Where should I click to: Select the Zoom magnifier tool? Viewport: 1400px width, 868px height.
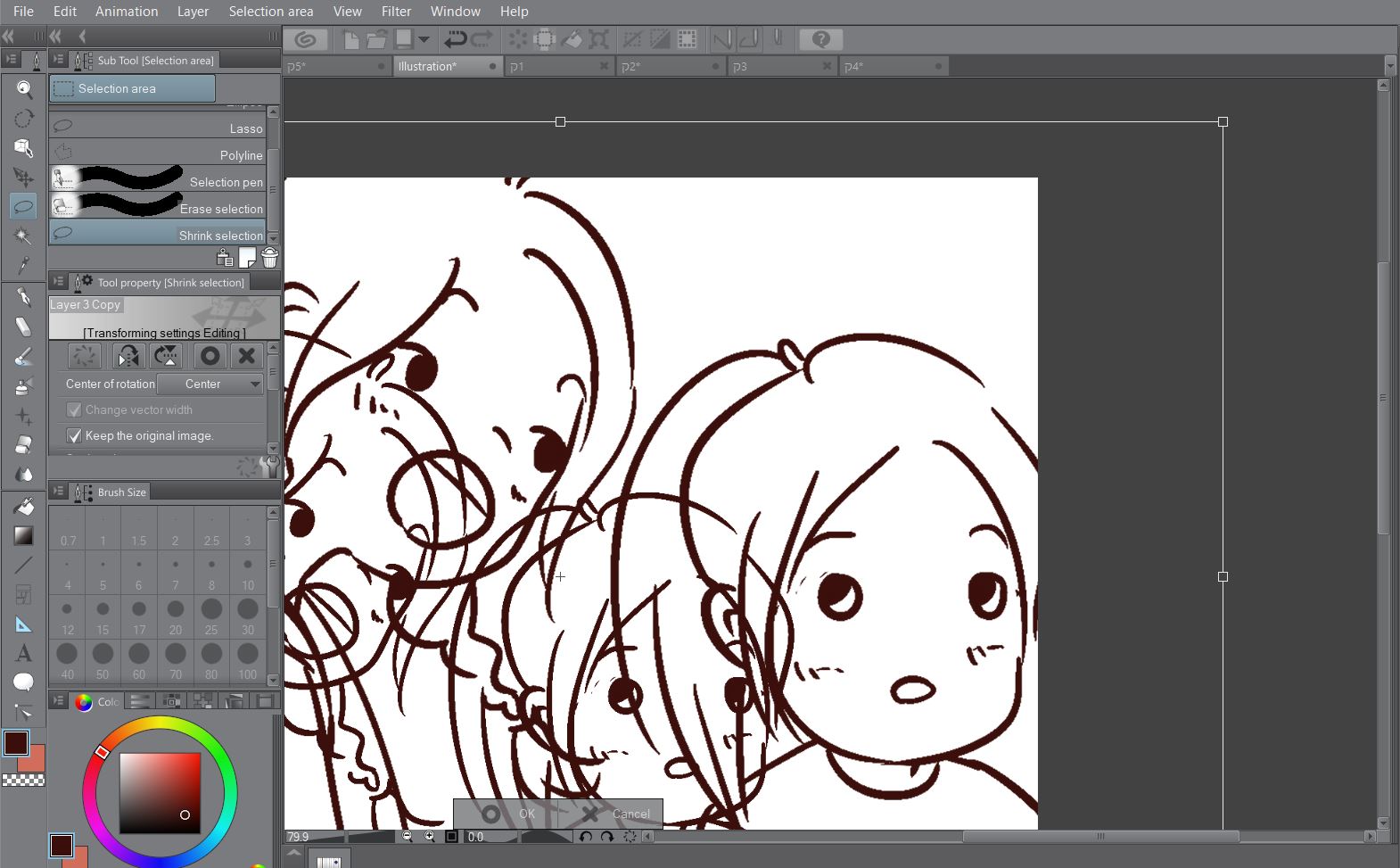click(x=24, y=89)
